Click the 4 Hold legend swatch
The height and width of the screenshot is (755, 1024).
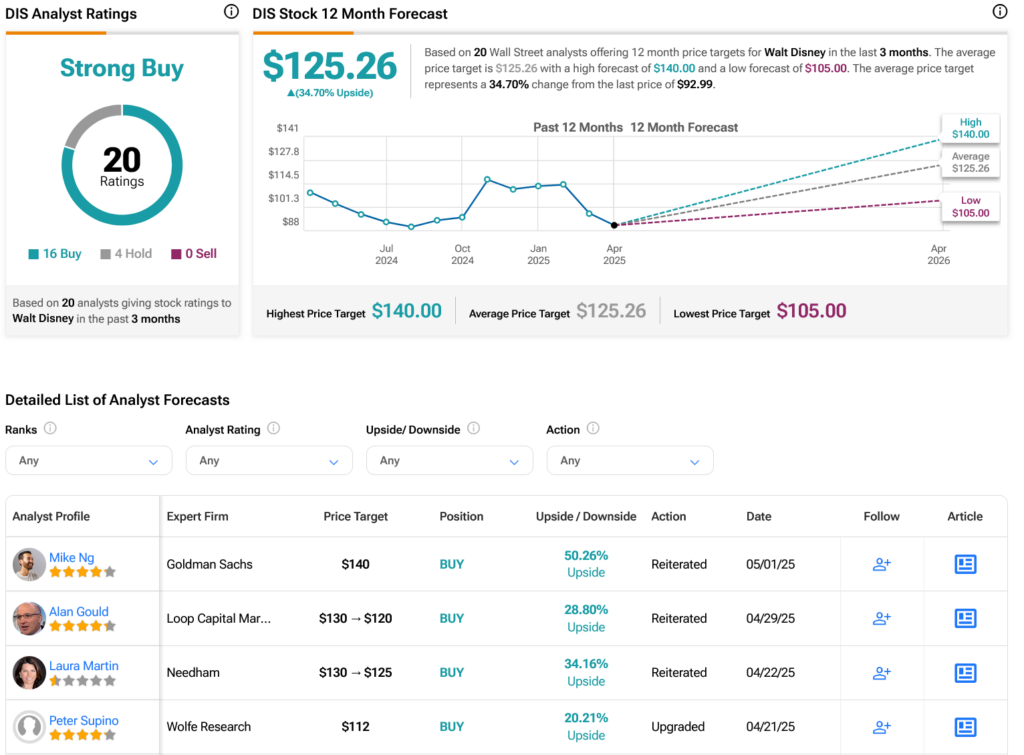coord(105,254)
